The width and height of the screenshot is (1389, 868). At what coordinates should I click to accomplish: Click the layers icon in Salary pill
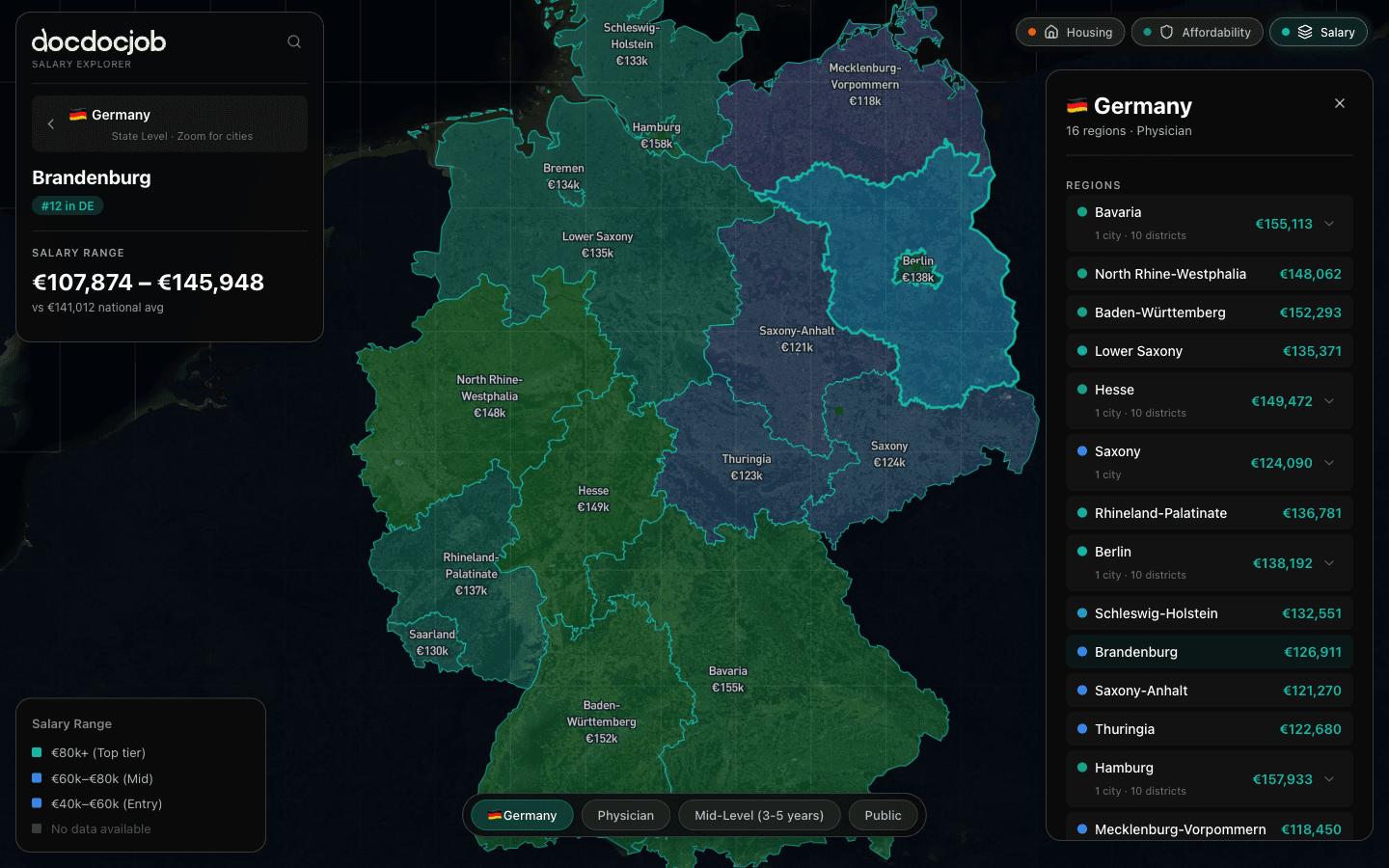1304,32
